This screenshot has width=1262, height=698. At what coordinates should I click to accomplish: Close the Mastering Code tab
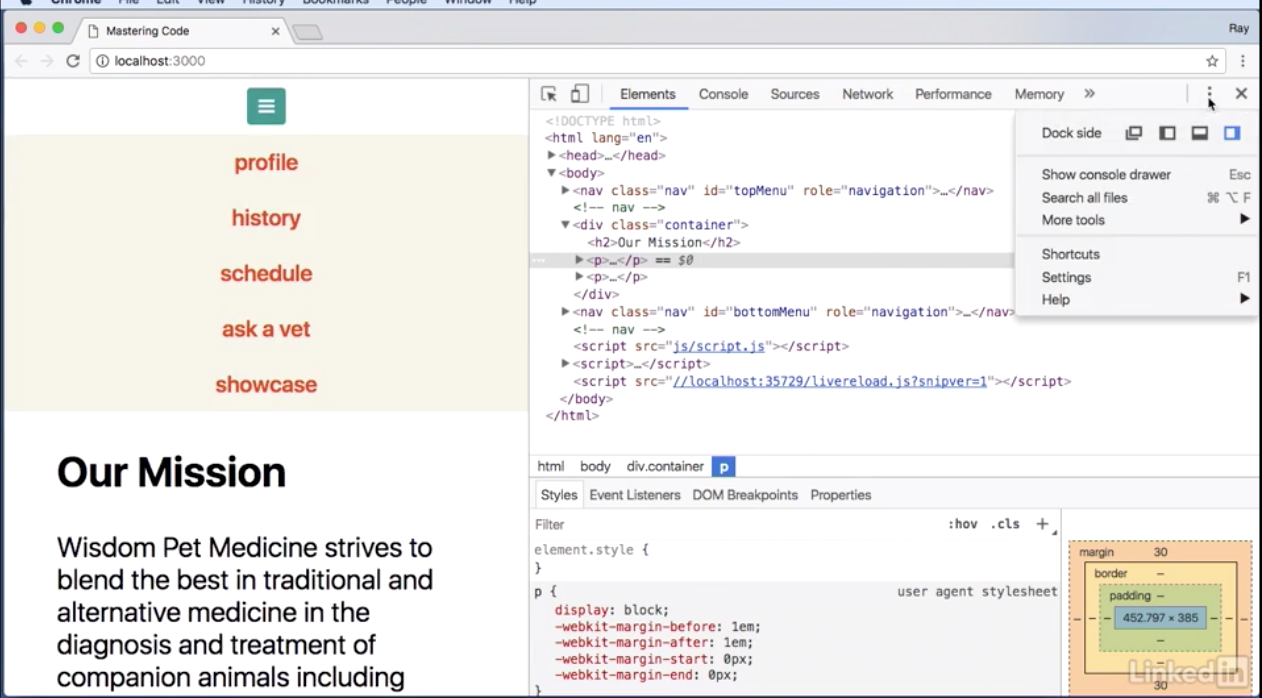click(x=276, y=31)
